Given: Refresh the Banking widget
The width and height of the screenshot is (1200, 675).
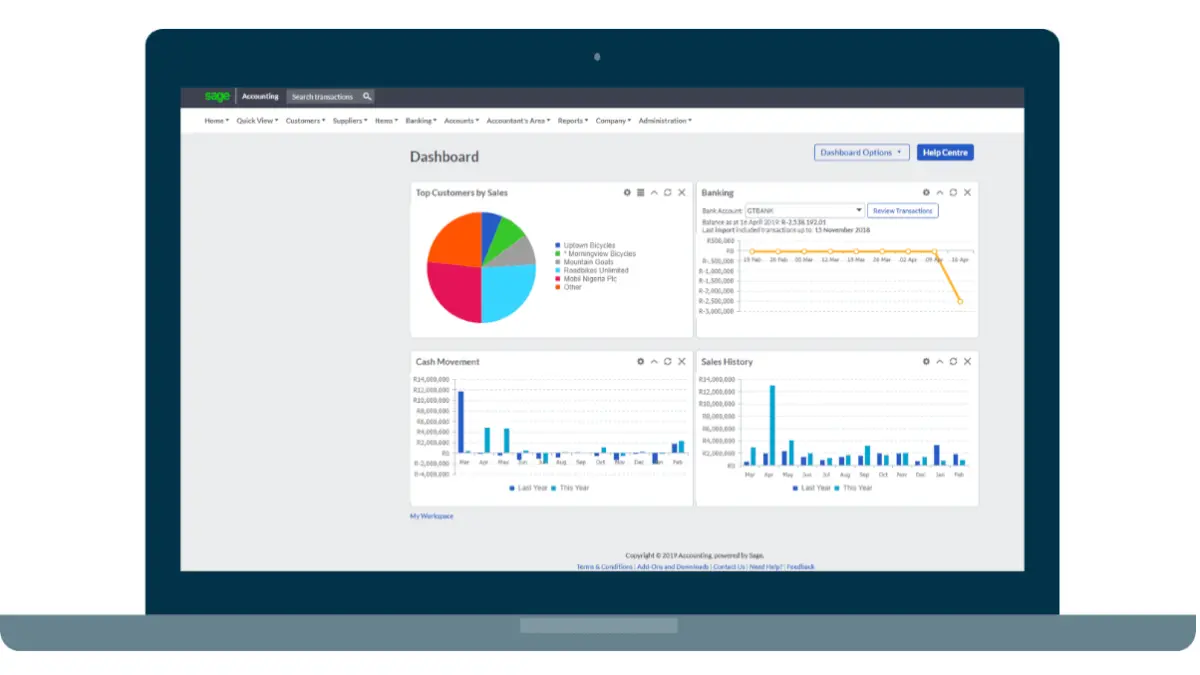Looking at the screenshot, I should (x=953, y=192).
